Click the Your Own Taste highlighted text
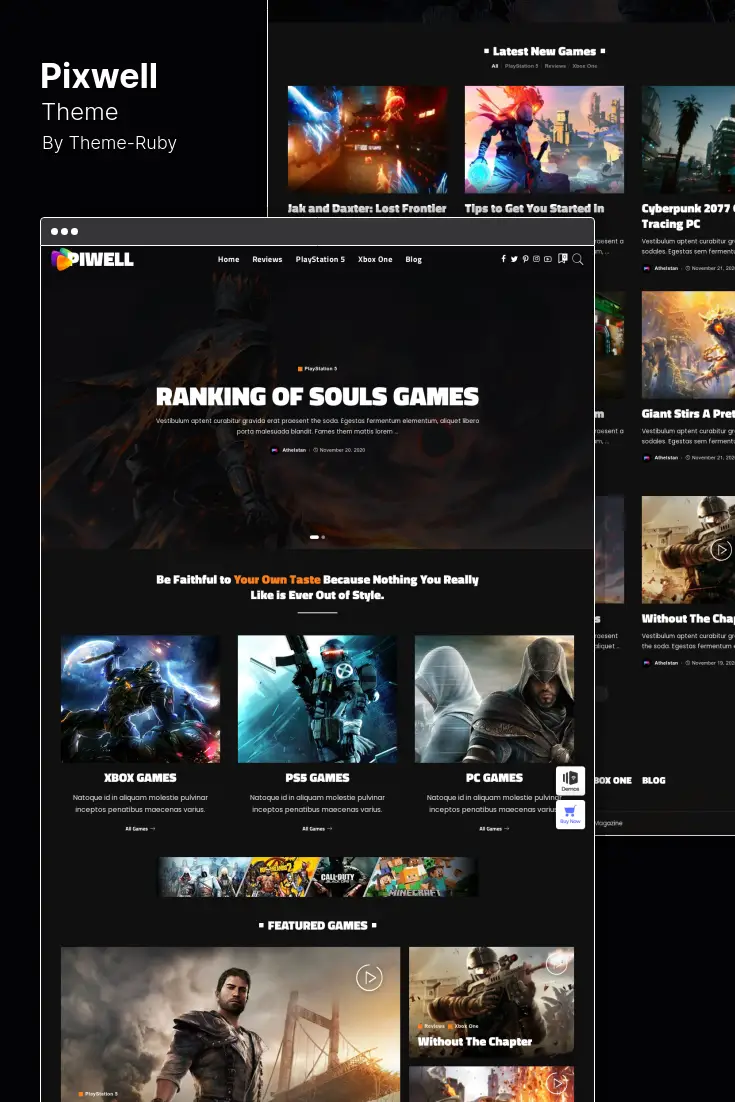 point(277,580)
